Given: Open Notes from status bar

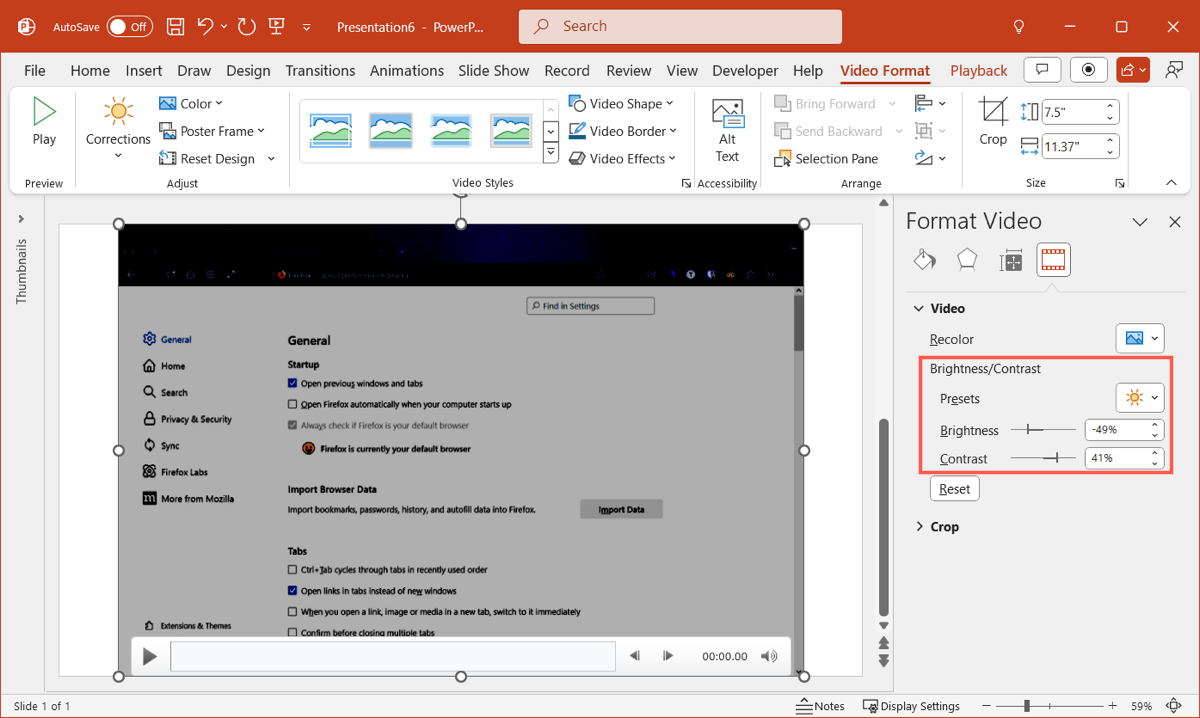Looking at the screenshot, I should click(x=821, y=706).
